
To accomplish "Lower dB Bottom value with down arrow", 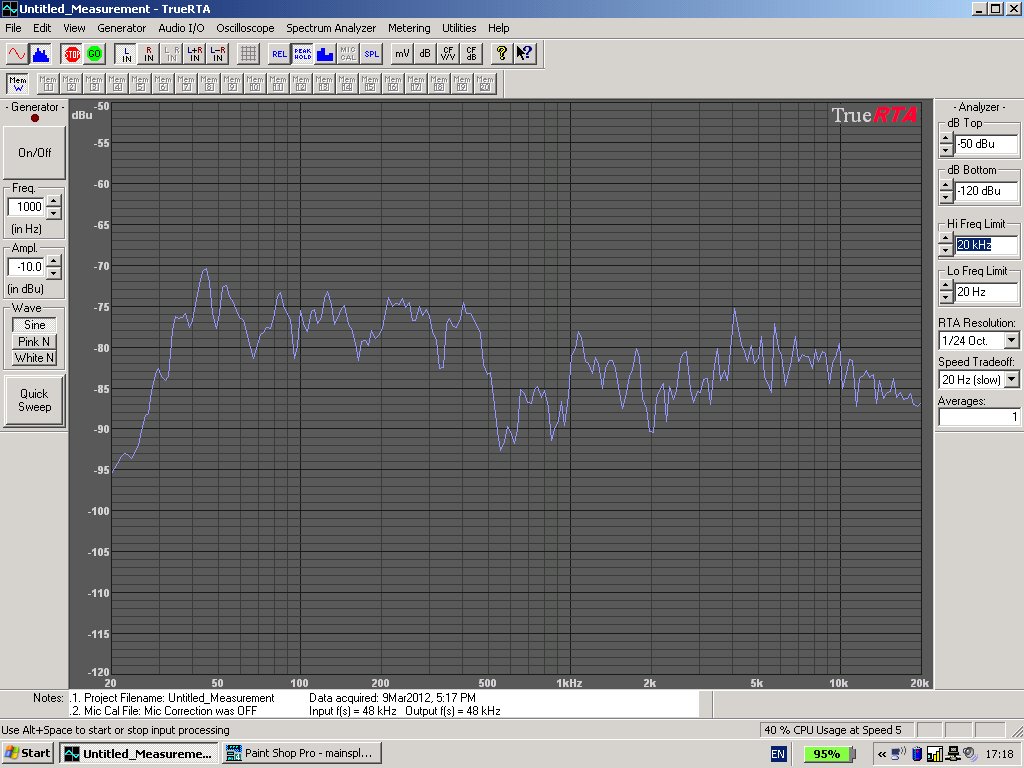I will coord(946,197).
